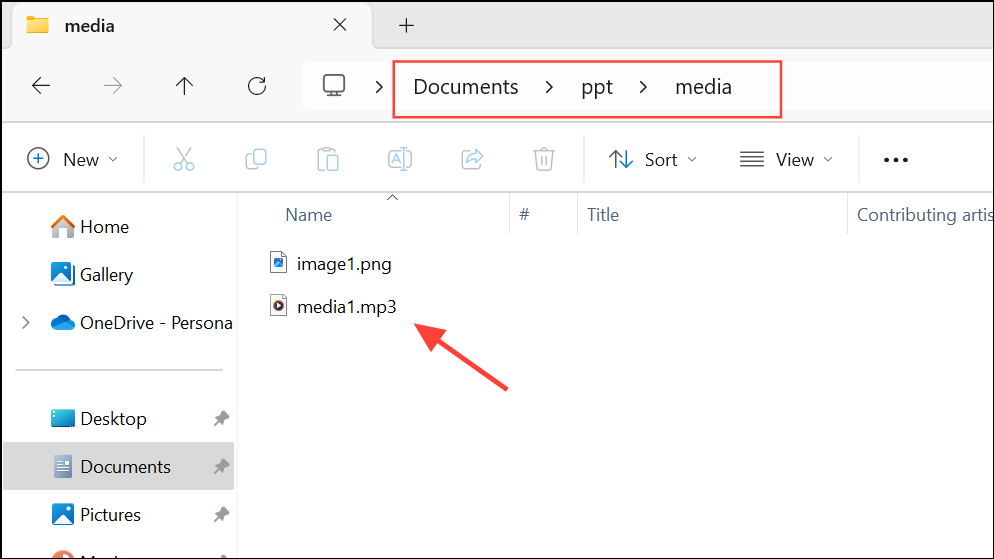
Task: Navigate up one folder level
Action: pos(184,86)
